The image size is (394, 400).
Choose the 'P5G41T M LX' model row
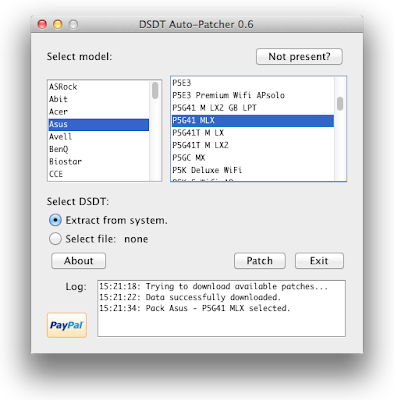pyautogui.click(x=253, y=133)
